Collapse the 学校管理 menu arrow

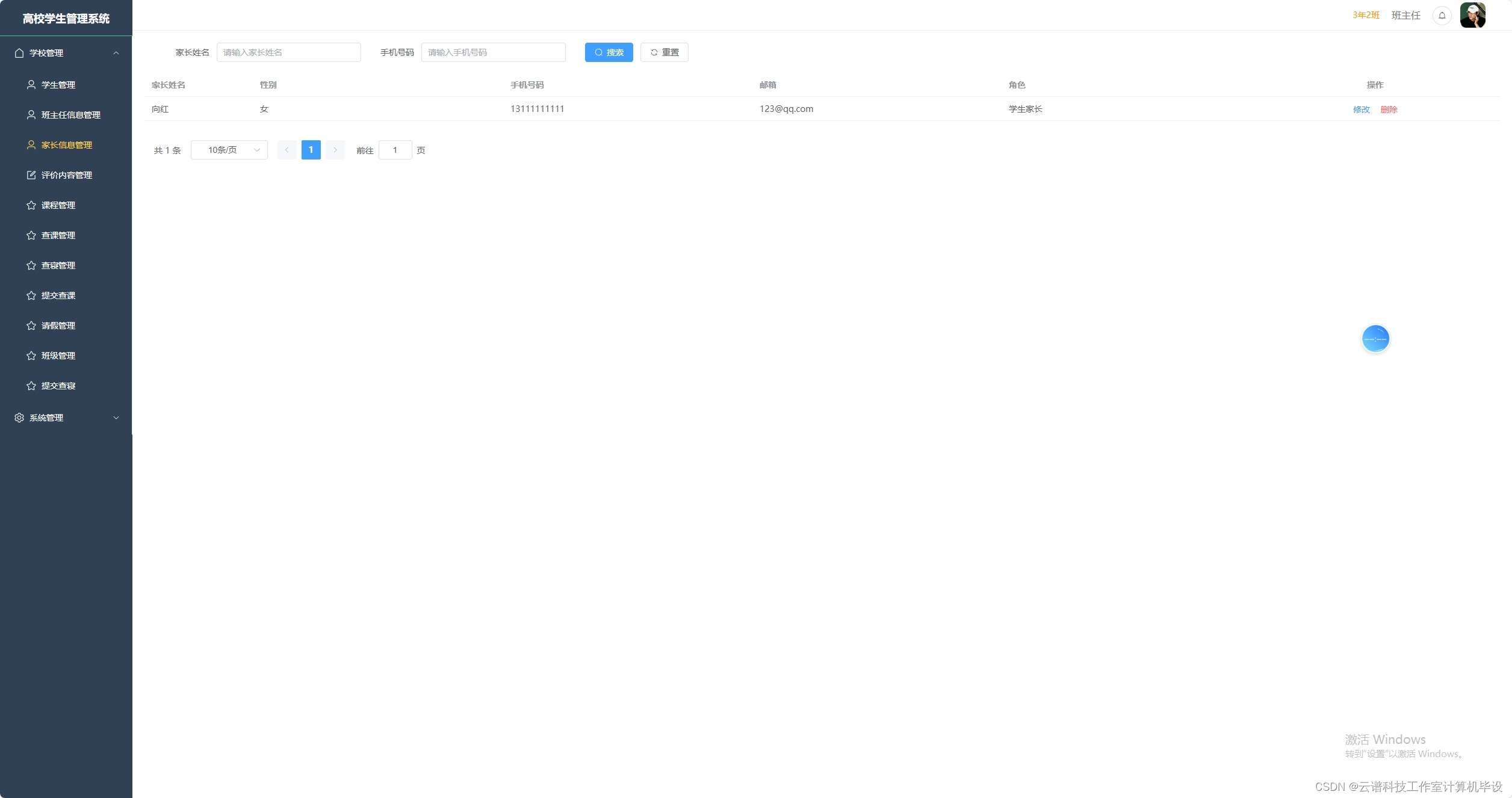click(x=116, y=53)
